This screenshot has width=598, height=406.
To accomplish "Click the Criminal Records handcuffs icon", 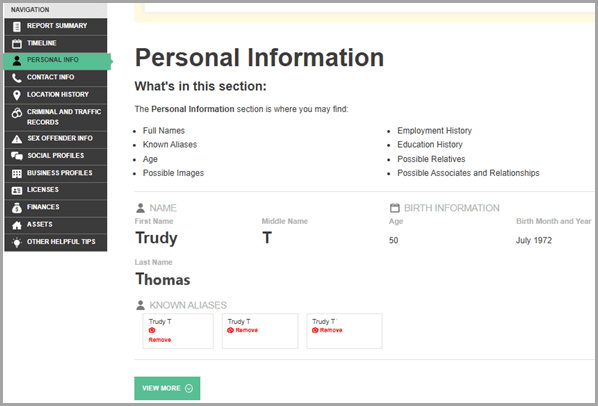I will click(17, 113).
